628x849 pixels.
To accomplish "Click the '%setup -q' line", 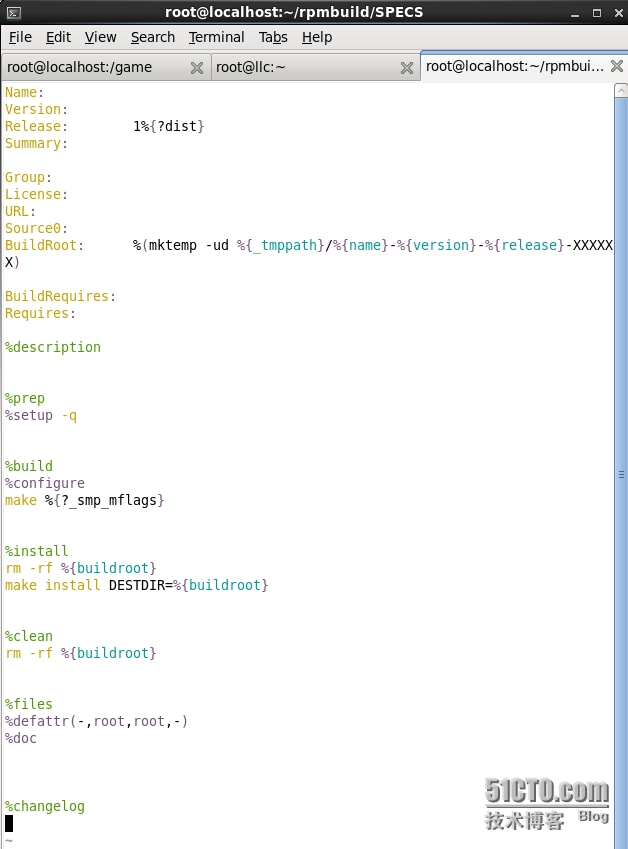I will tap(41, 415).
